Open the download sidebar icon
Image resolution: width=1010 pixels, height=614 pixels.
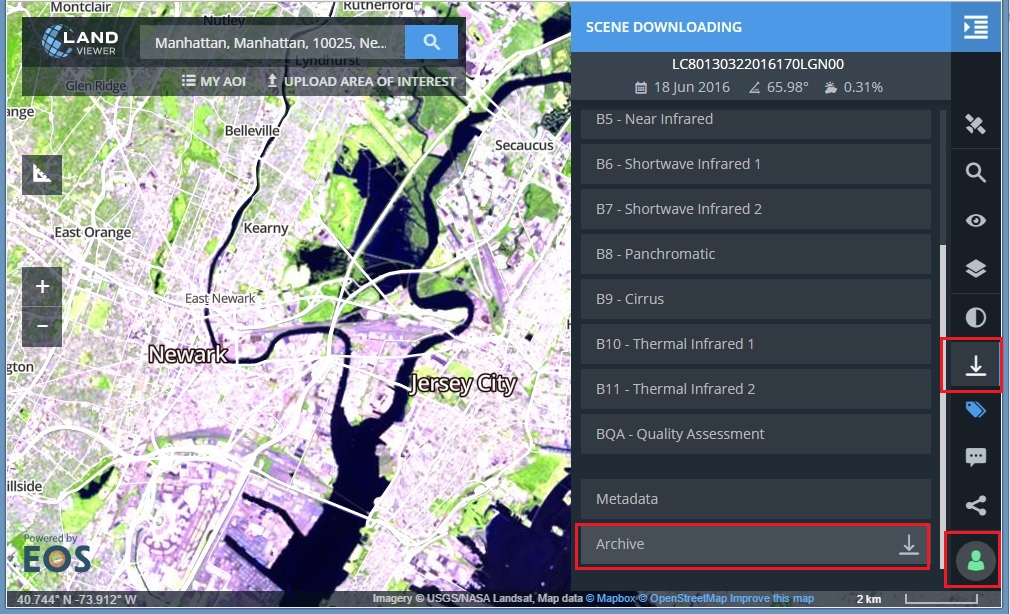coord(975,365)
